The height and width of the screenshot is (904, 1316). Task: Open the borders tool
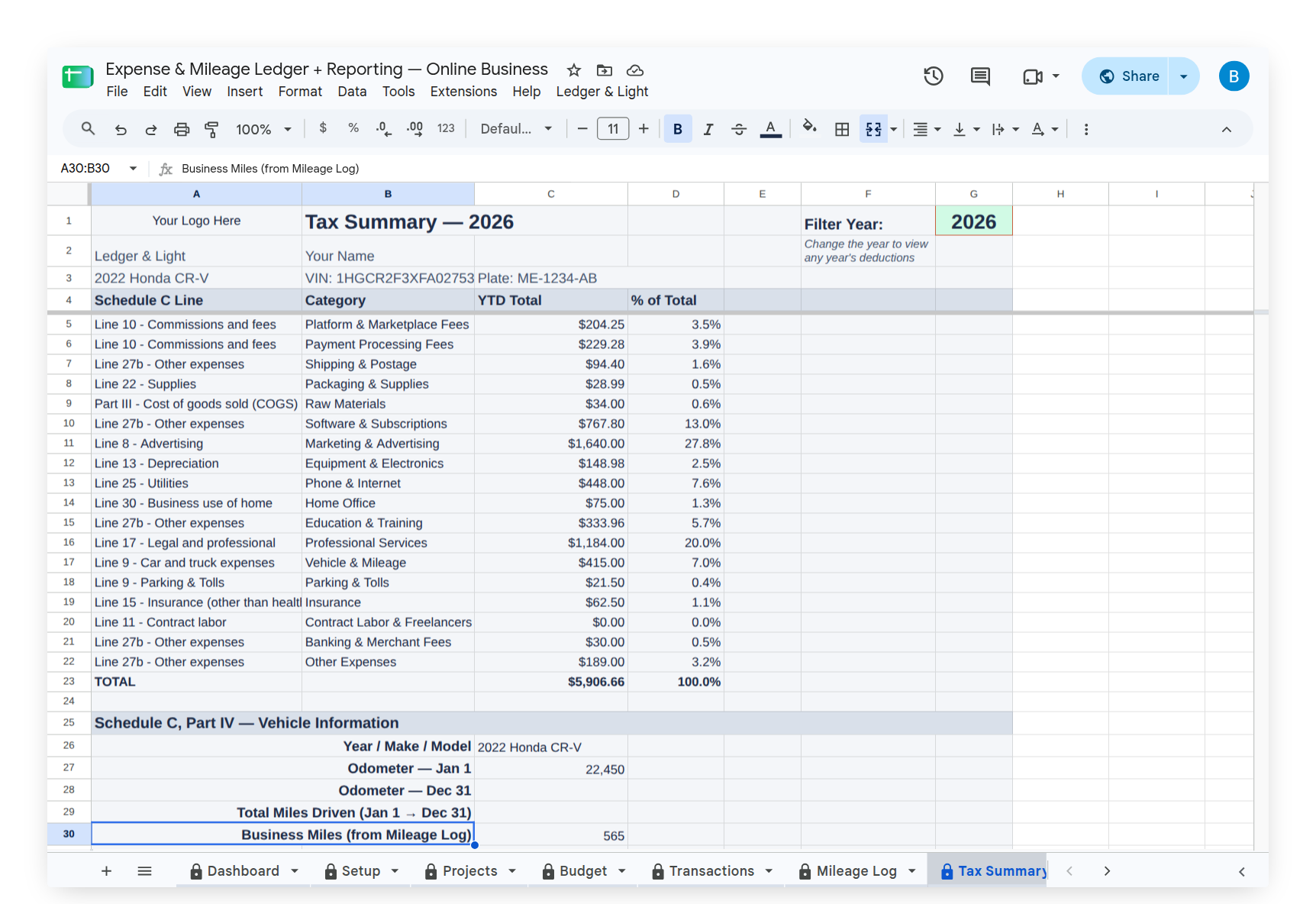click(x=842, y=129)
